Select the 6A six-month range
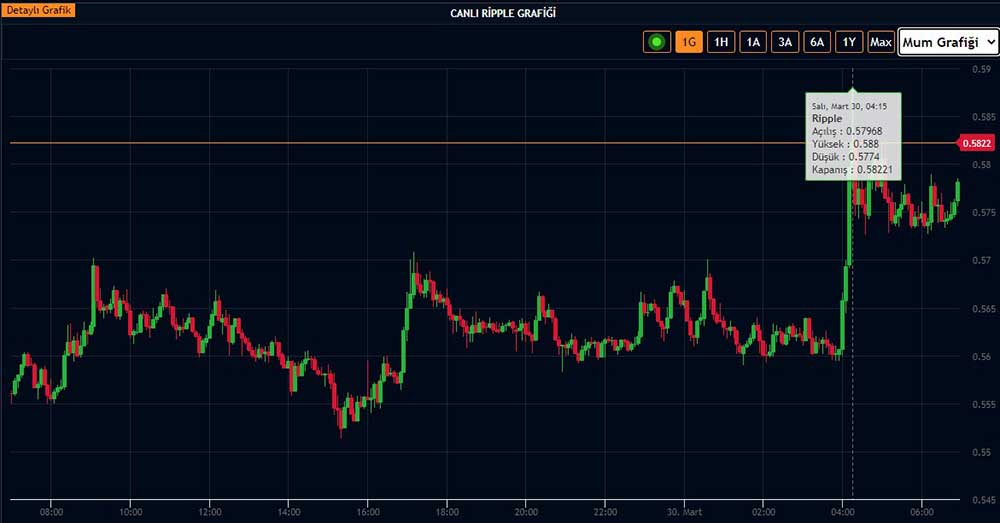The width and height of the screenshot is (1000, 523). tap(817, 42)
